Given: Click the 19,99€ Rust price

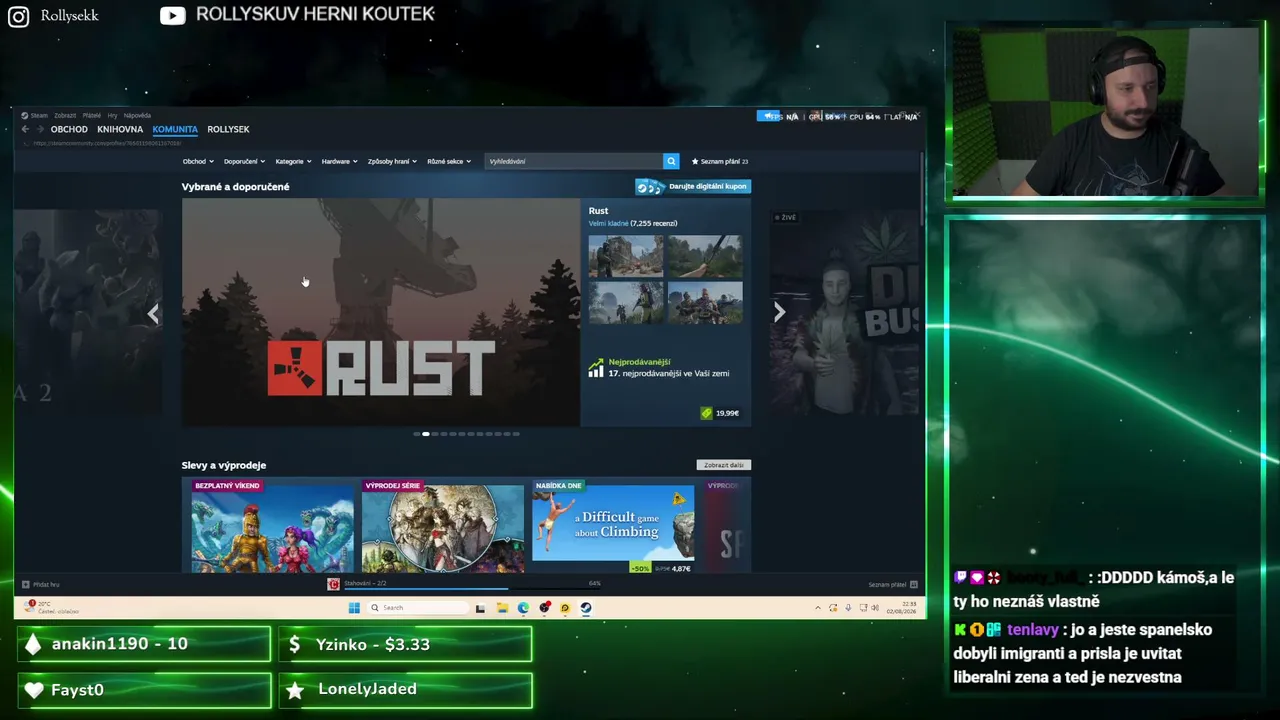Looking at the screenshot, I should (727, 413).
